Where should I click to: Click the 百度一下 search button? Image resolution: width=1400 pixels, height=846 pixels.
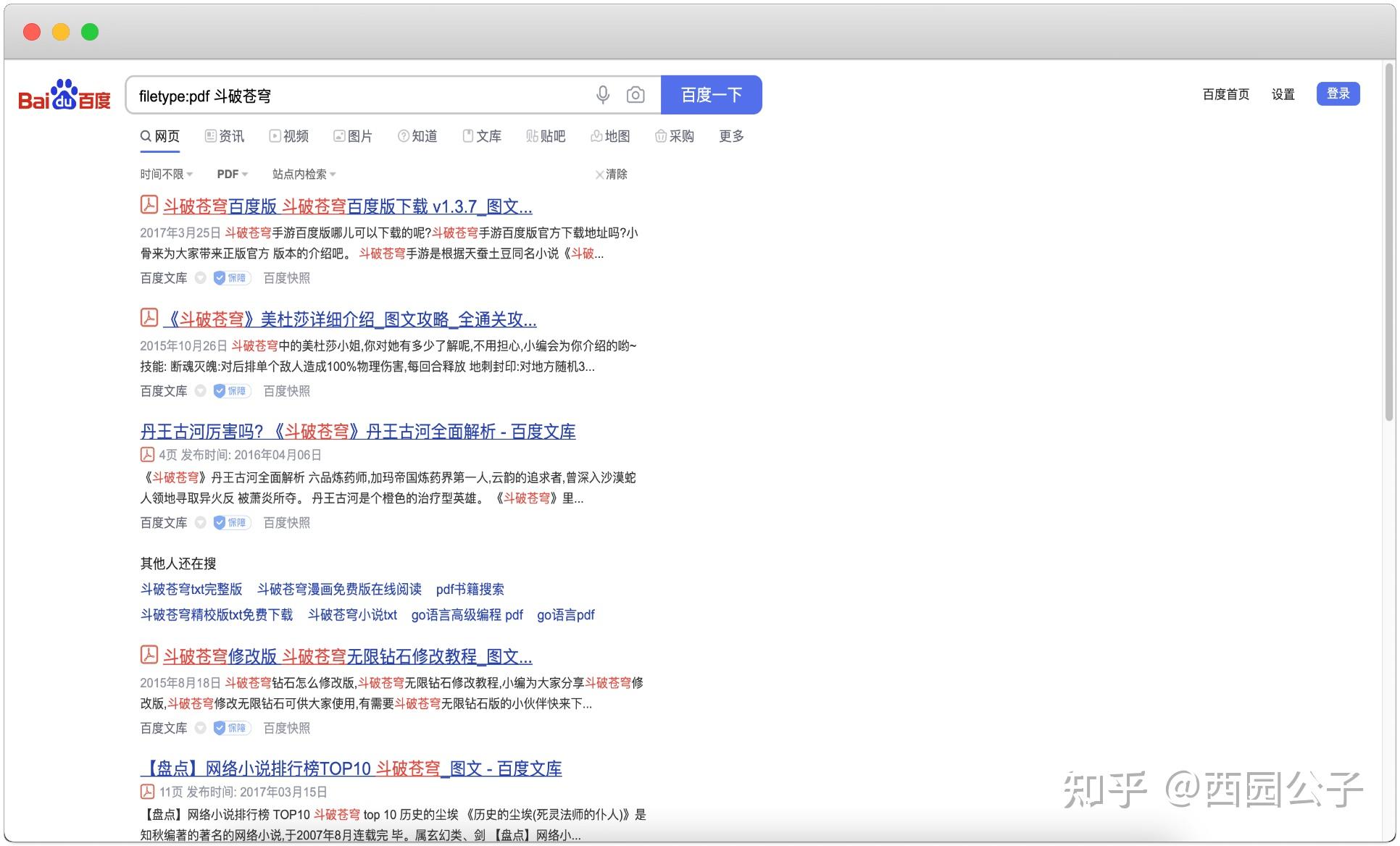pos(712,95)
